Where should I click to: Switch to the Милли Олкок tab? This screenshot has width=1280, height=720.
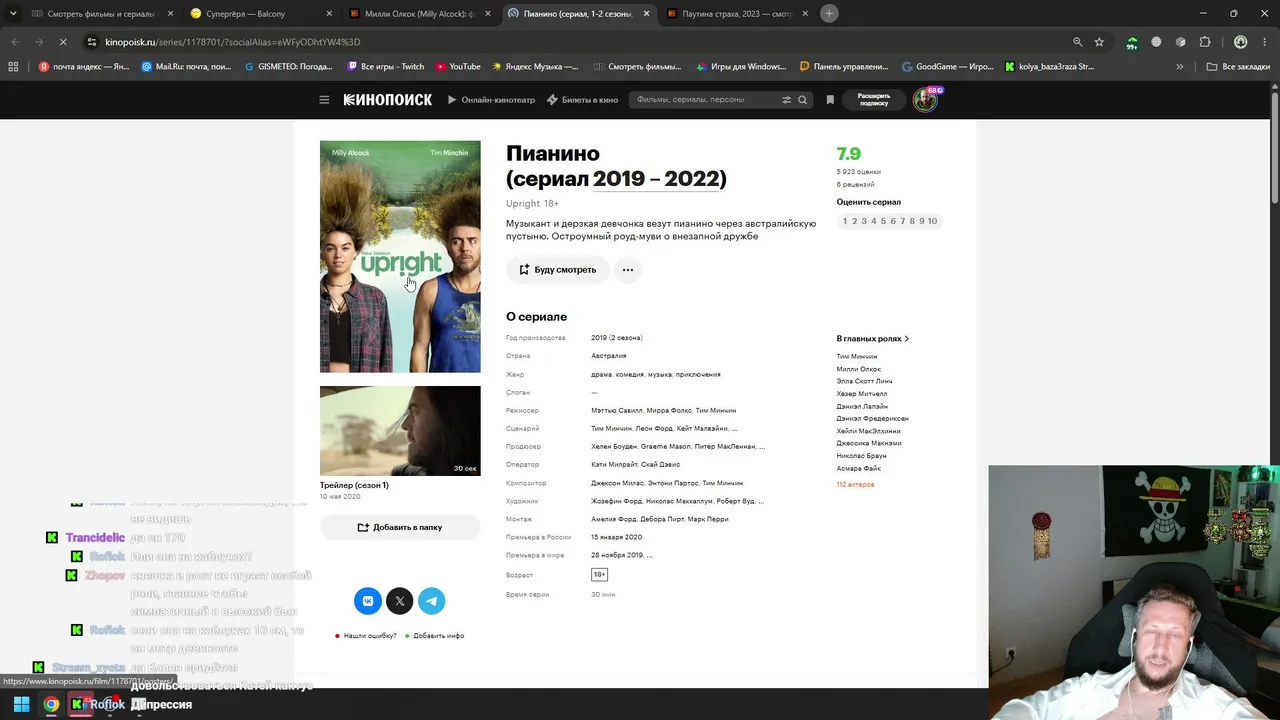click(420, 14)
